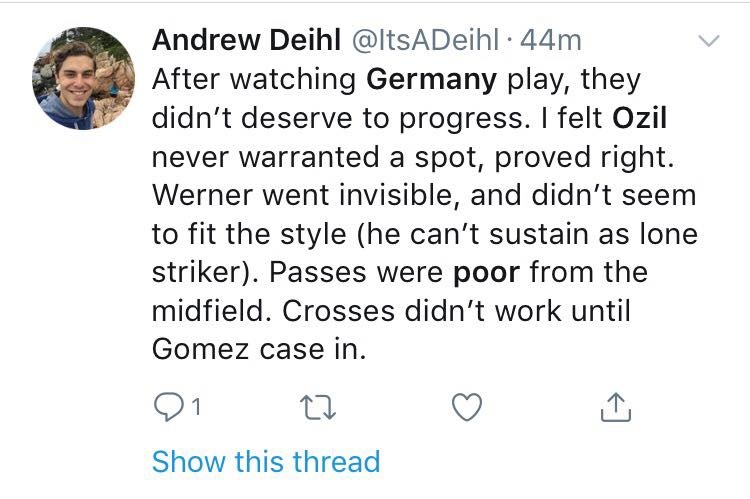The width and height of the screenshot is (750, 499).
Task: Click the bold word Ozil
Action: (639, 118)
